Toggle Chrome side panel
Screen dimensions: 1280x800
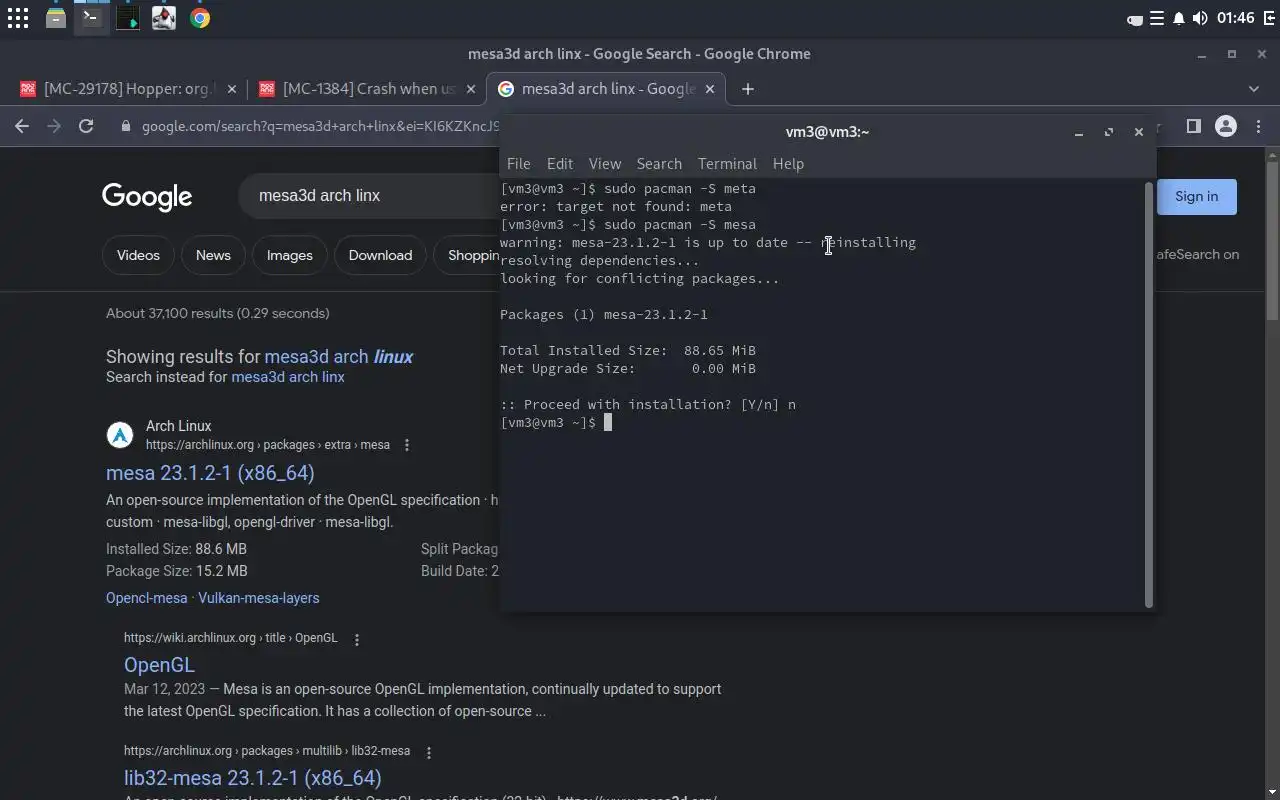tap(1193, 126)
